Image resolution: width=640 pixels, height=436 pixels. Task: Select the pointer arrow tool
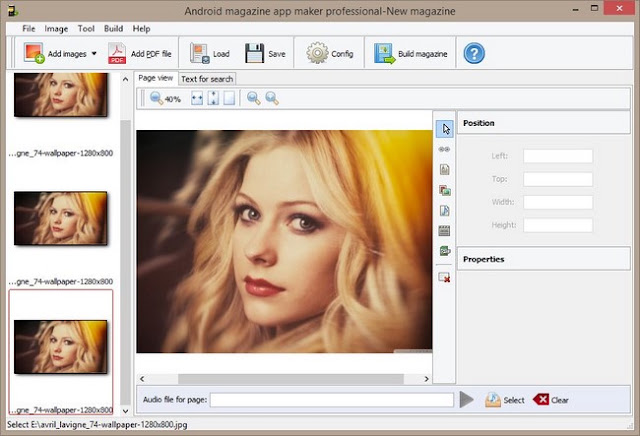point(445,129)
